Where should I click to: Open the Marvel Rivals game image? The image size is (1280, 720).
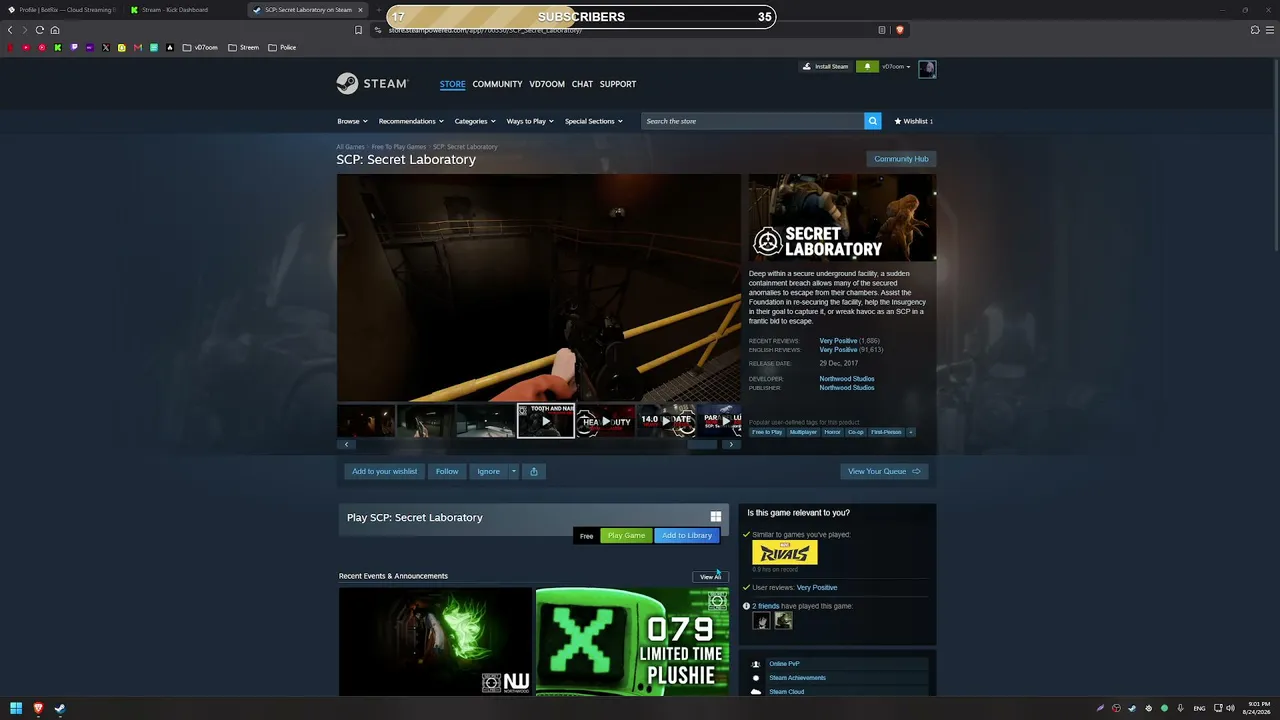point(785,553)
